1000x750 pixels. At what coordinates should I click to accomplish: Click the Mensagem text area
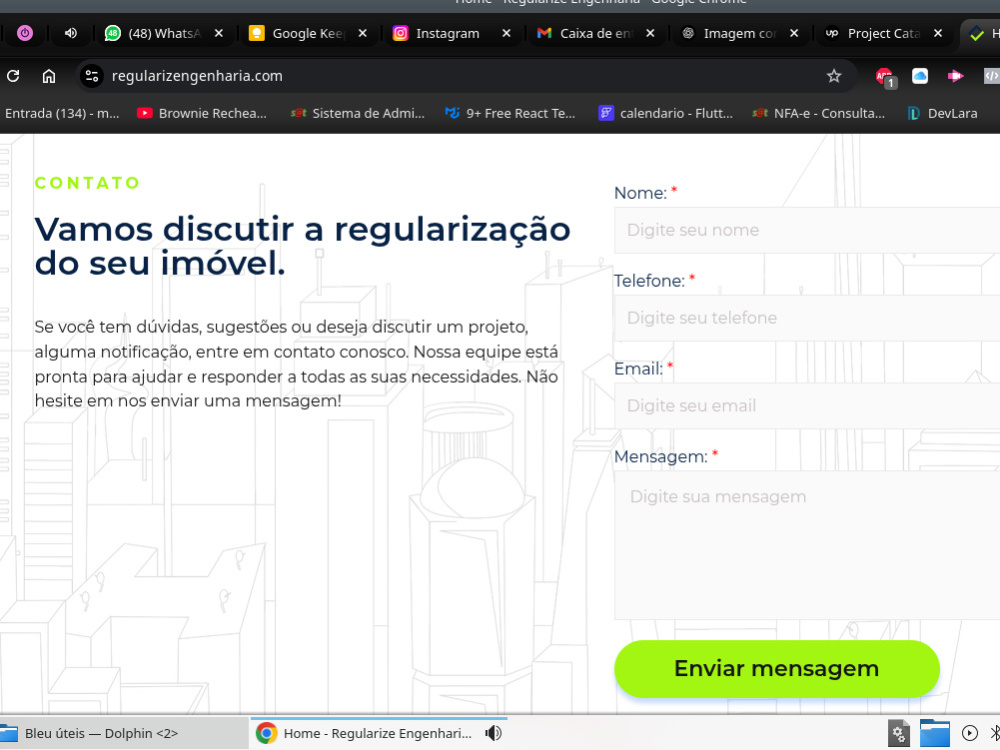pos(807,545)
